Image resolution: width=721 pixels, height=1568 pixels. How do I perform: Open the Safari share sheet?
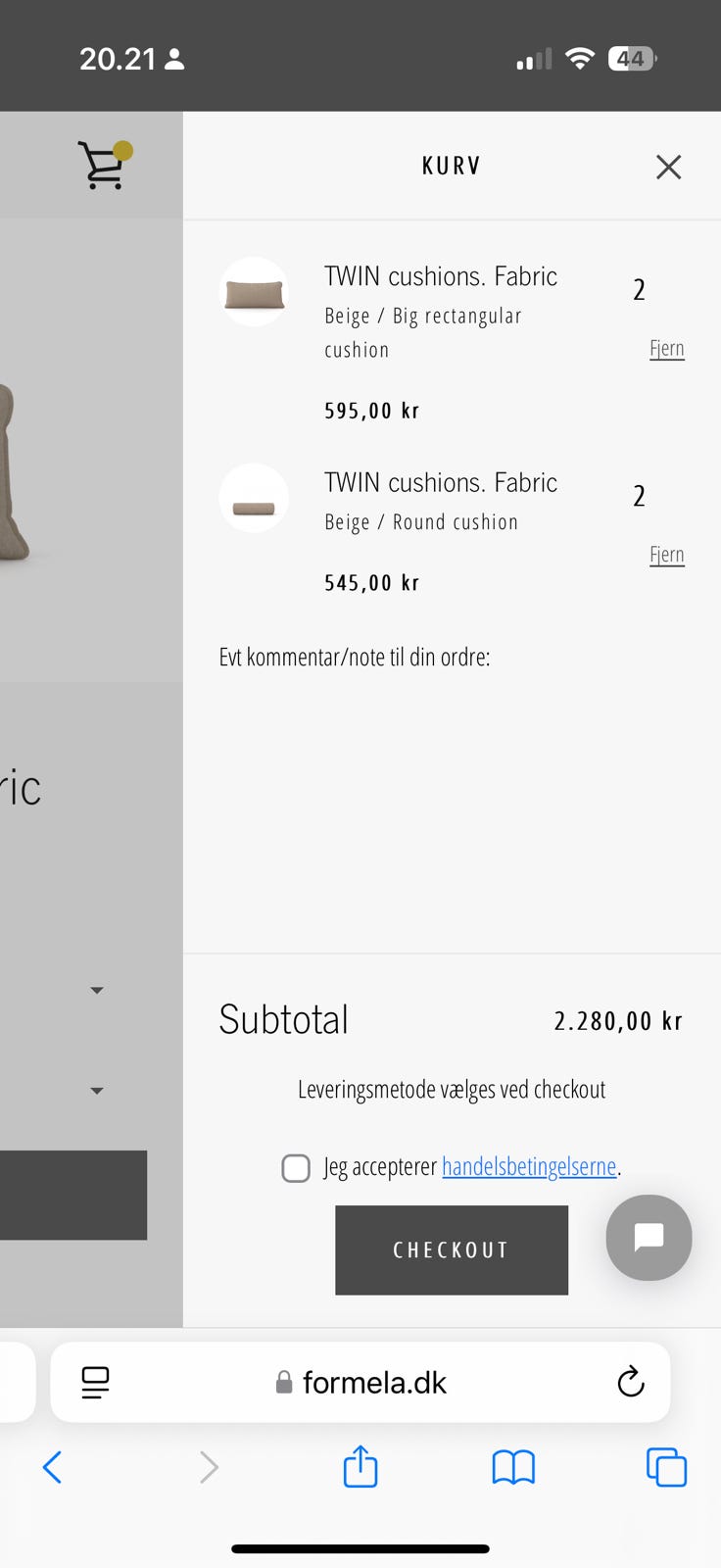(360, 1467)
